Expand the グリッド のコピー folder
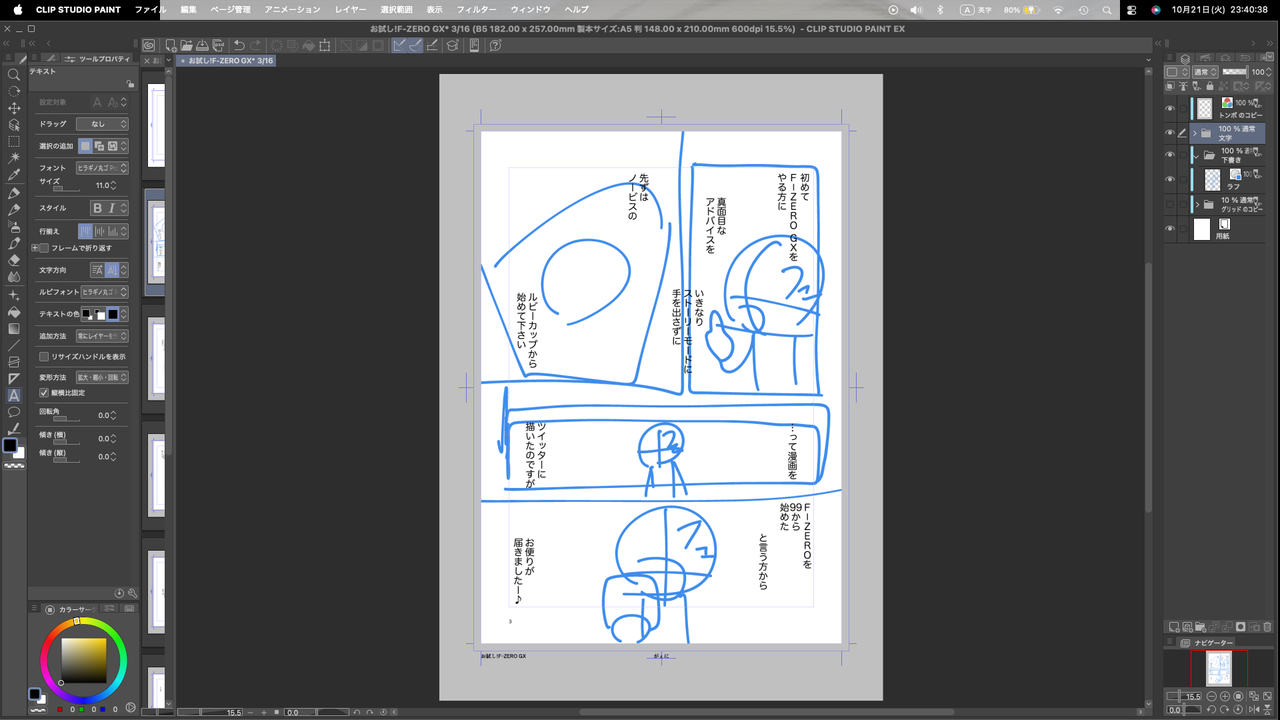The image size is (1280, 720). click(x=1197, y=204)
